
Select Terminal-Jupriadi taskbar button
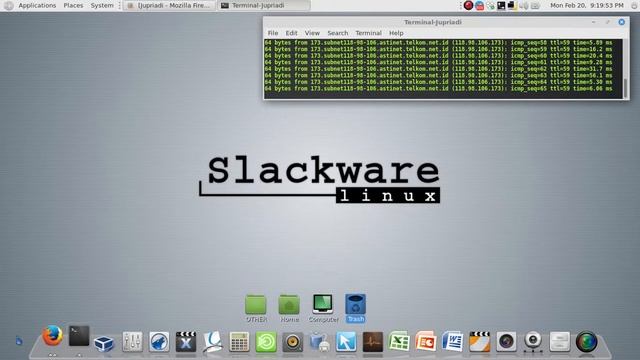pos(263,6)
